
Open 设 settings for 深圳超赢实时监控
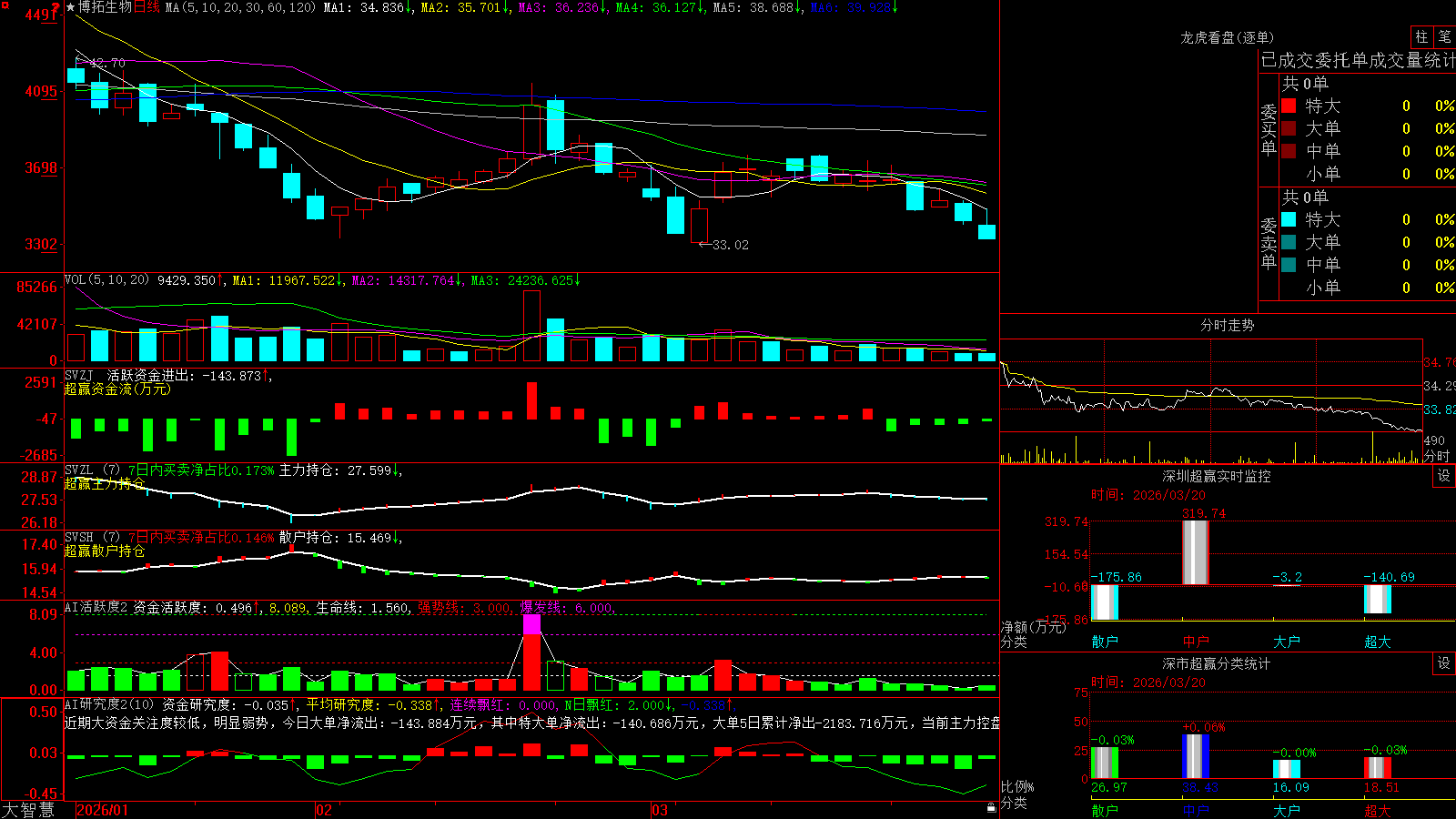1444,476
